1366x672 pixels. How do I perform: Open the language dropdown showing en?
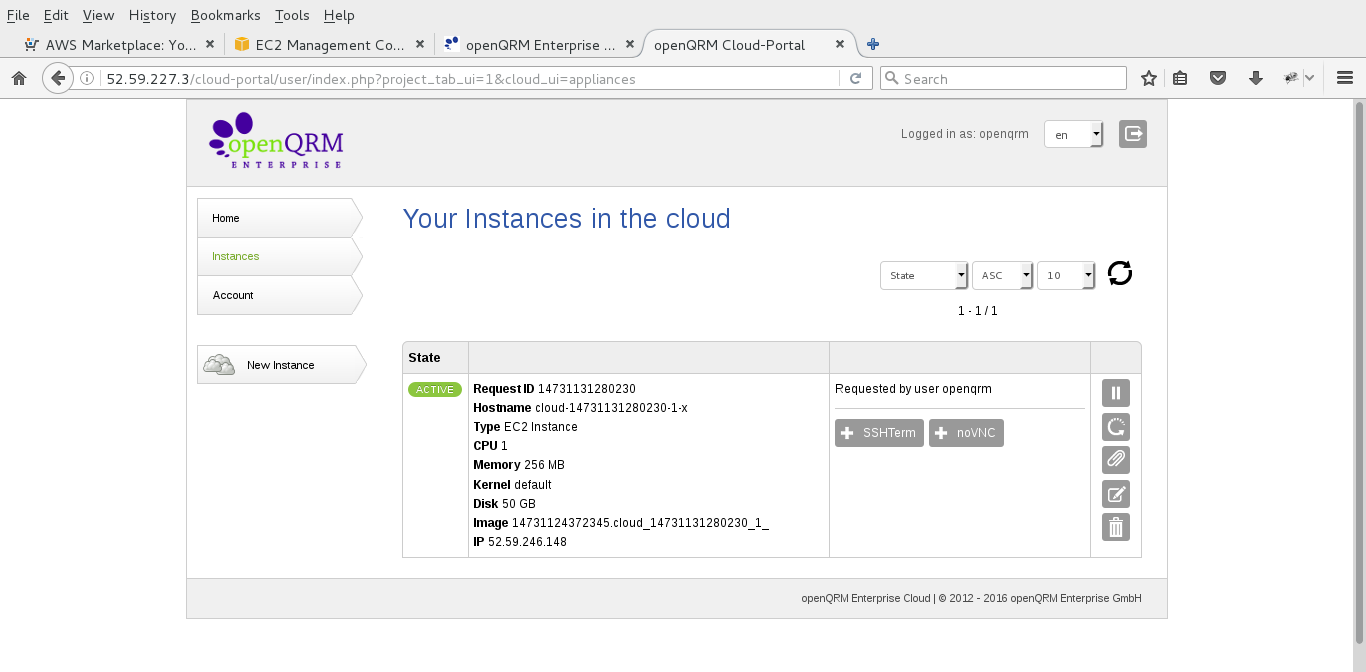tap(1073, 134)
